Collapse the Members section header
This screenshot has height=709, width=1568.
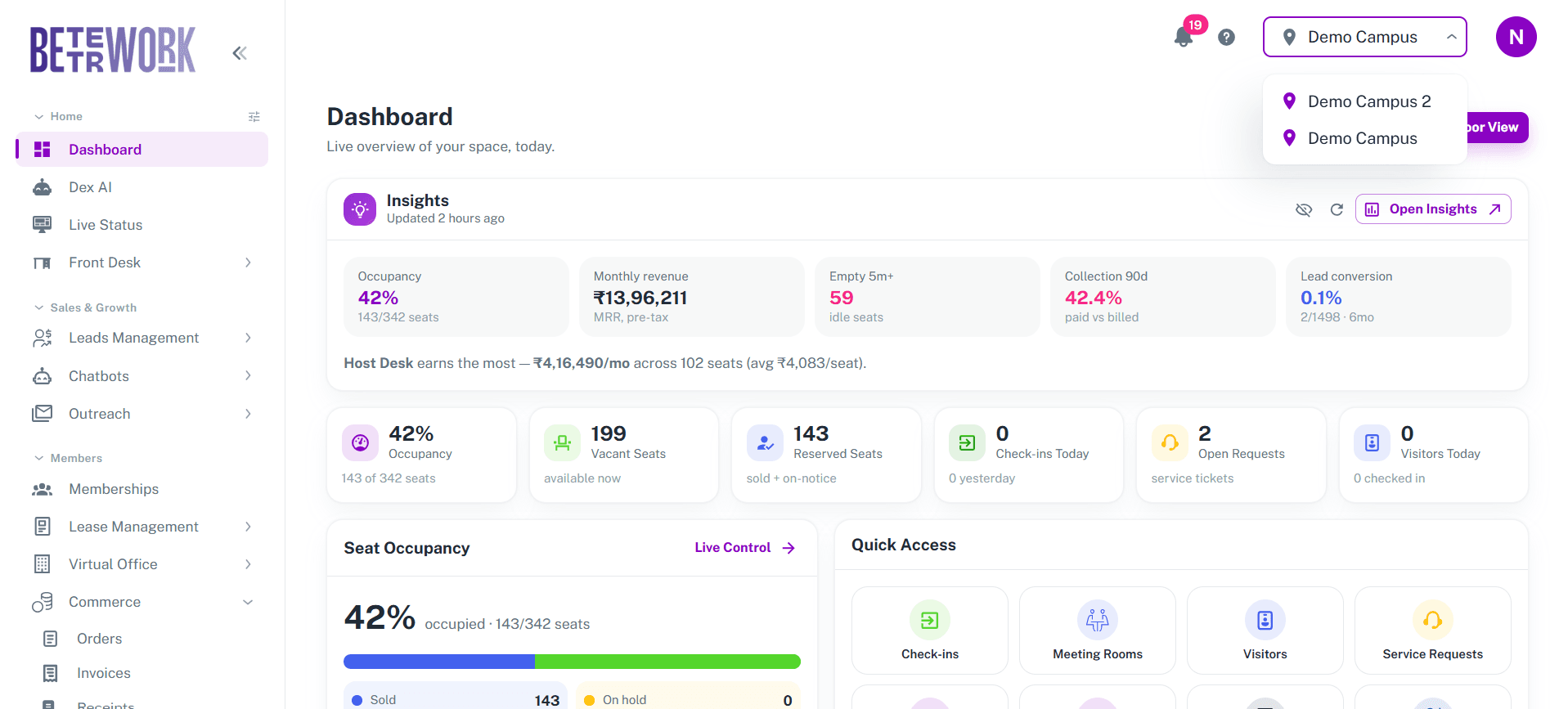pyautogui.click(x=68, y=459)
